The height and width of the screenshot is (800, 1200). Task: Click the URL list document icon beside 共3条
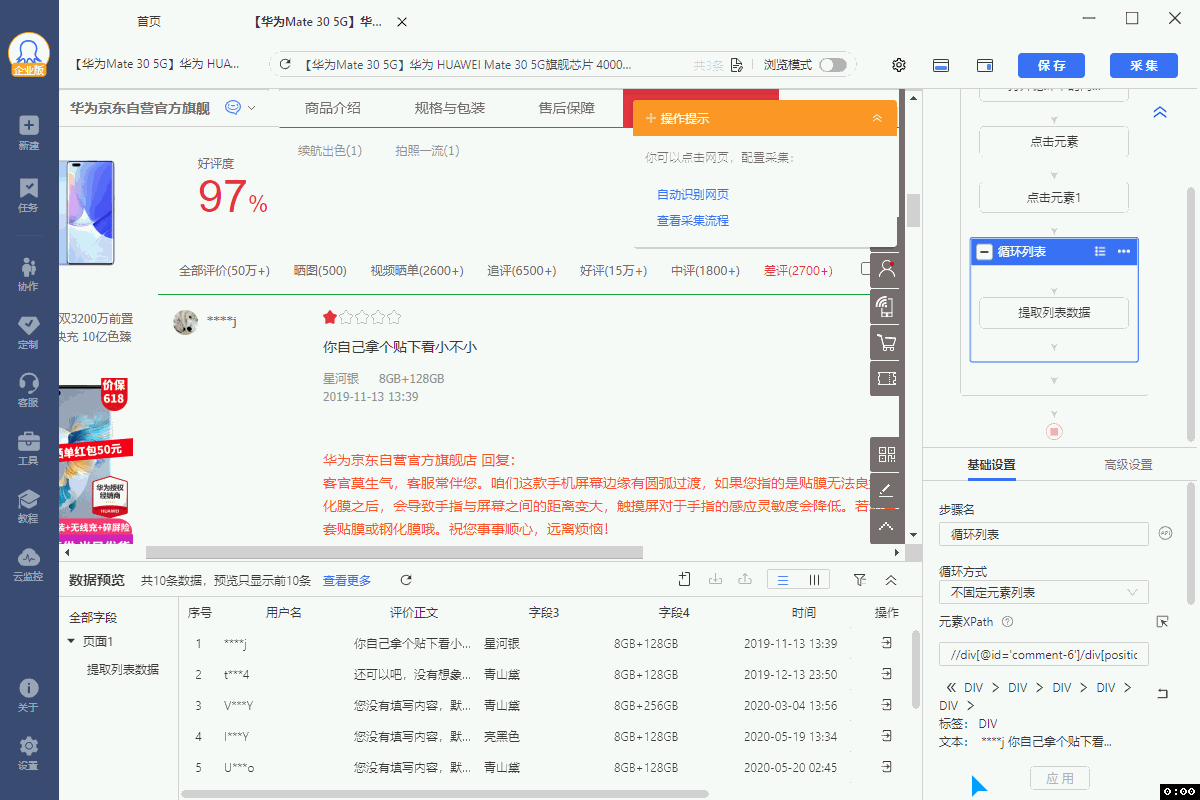[737, 65]
